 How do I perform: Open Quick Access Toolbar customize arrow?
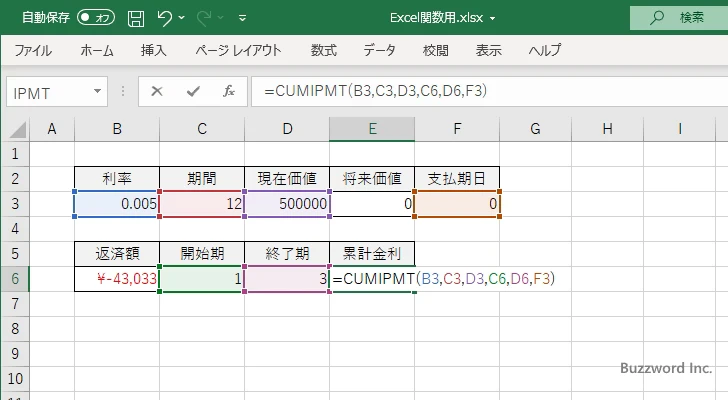coord(242,19)
